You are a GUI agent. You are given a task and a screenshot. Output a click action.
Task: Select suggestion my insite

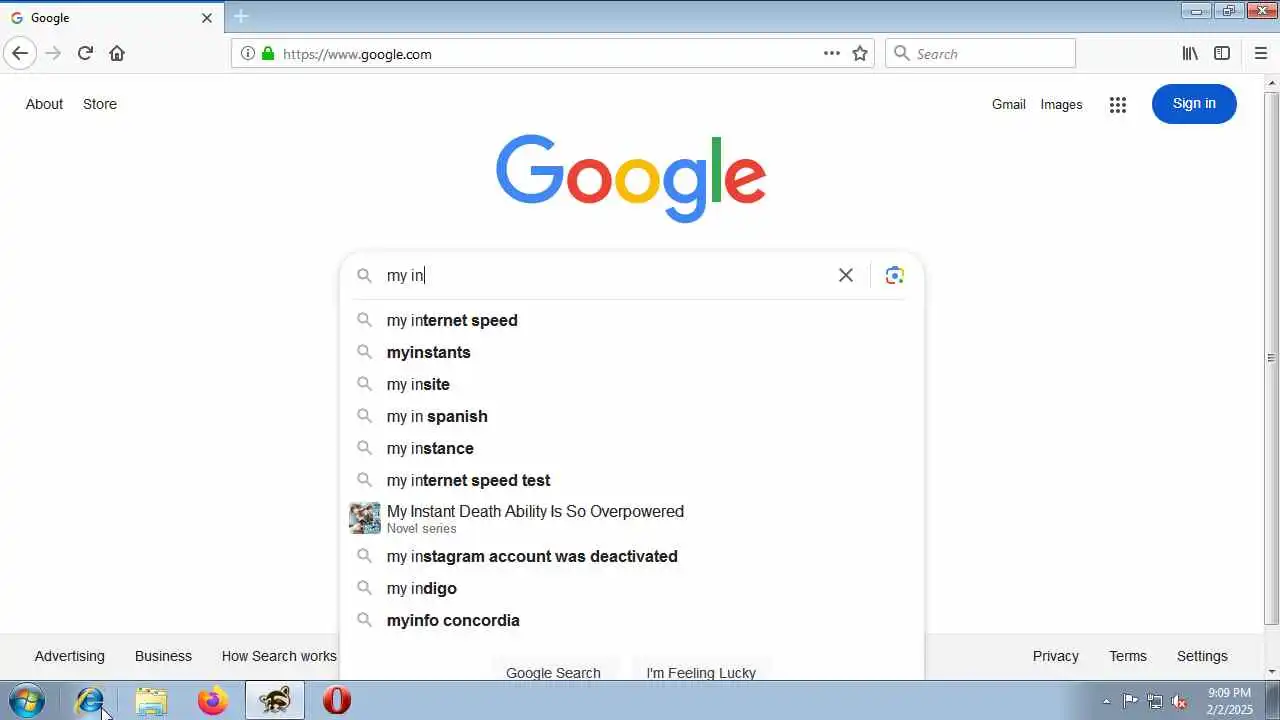[632, 384]
